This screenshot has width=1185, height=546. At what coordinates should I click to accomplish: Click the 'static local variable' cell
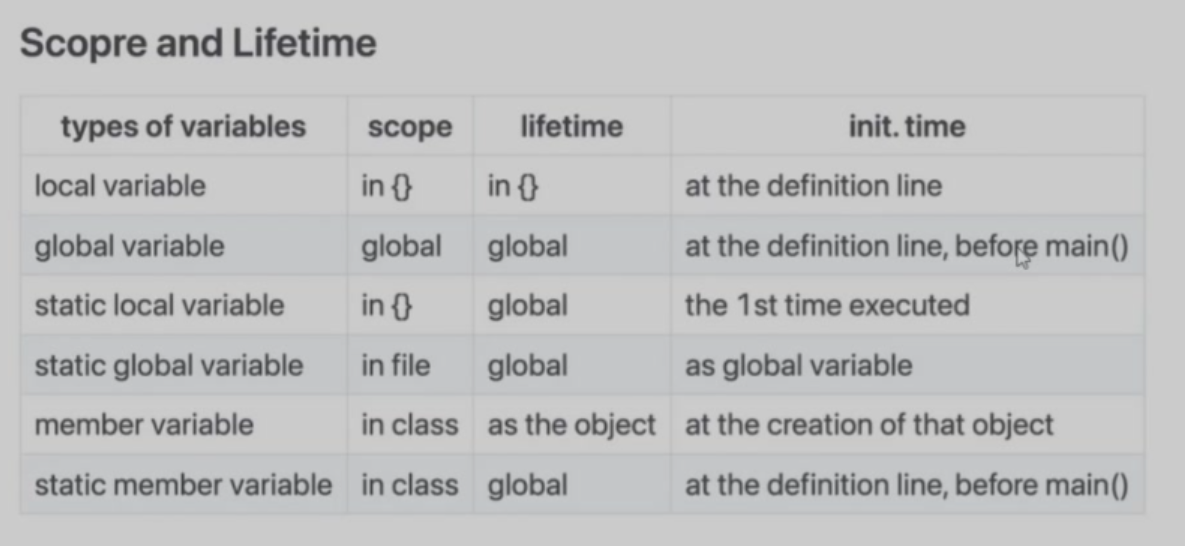[159, 306]
